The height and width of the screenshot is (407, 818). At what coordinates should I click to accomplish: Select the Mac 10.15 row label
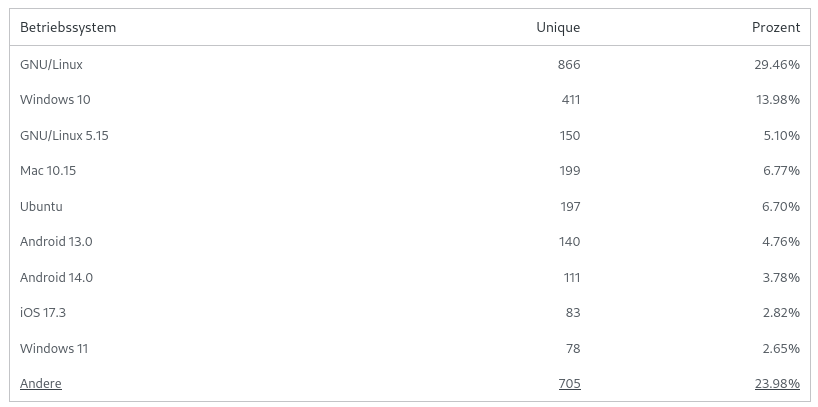[x=48, y=171]
